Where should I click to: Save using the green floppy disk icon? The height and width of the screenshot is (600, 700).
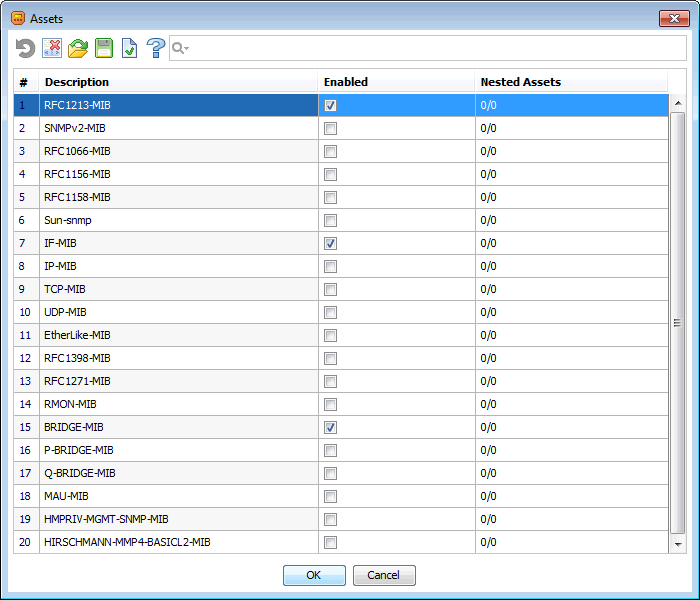click(x=104, y=48)
